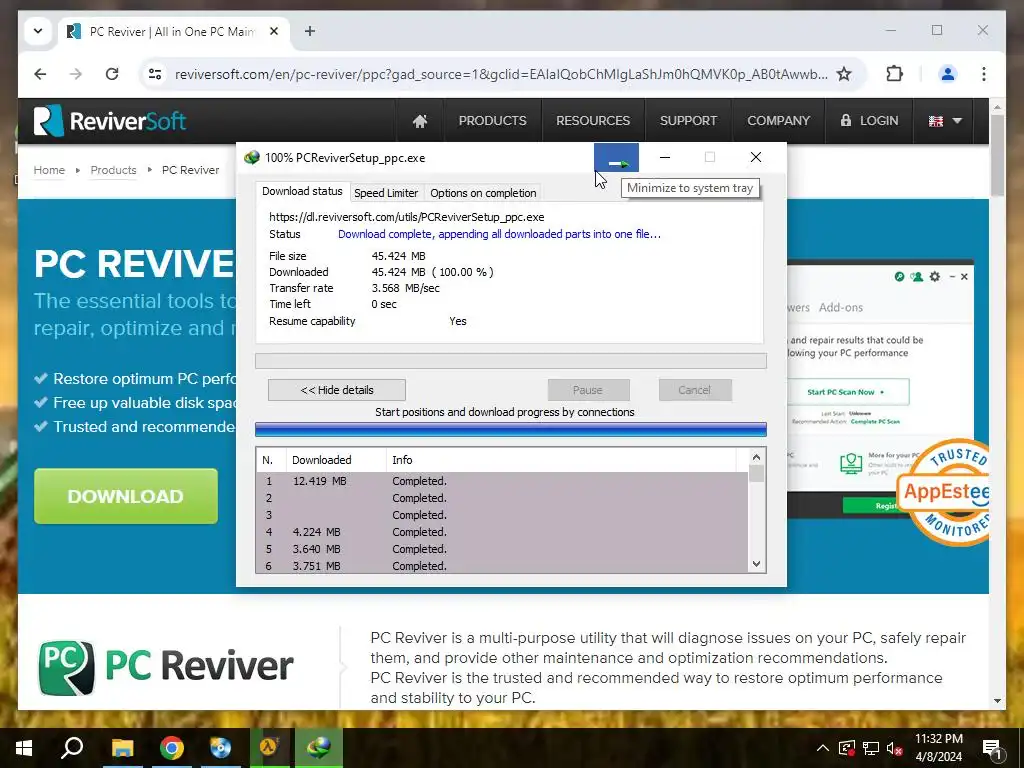The height and width of the screenshot is (768, 1024).
Task: Minimize the IDM download window to system tray
Action: point(616,157)
